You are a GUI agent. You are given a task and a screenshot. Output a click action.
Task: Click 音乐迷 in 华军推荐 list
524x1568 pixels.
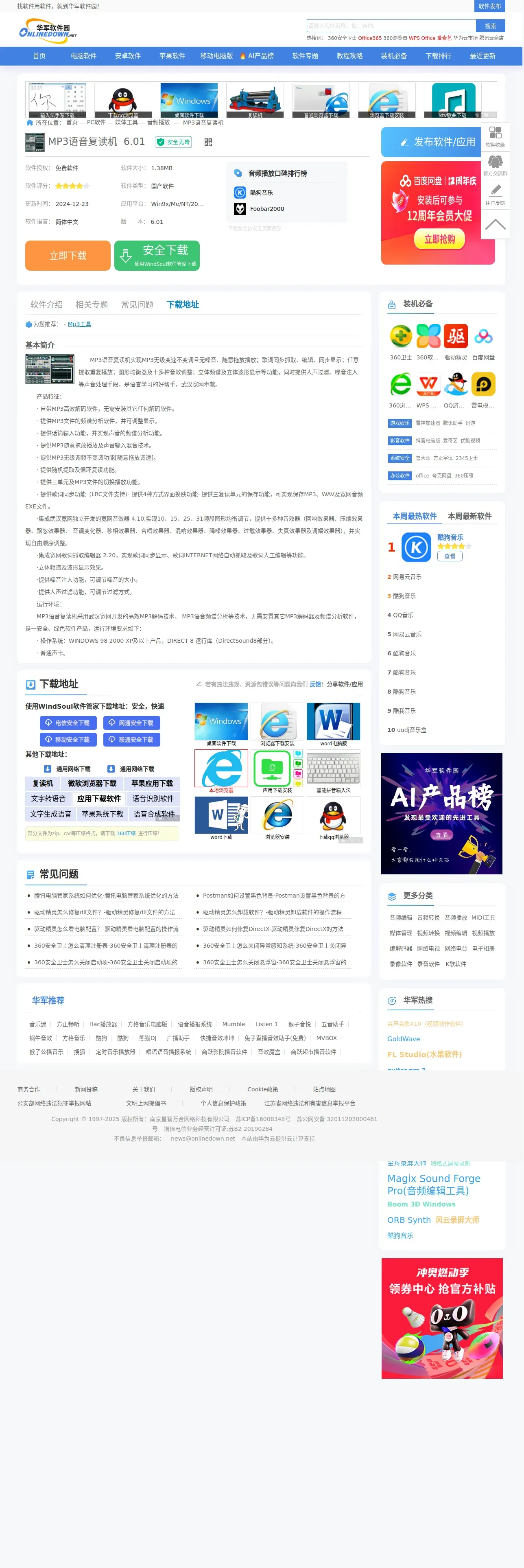[38, 1025]
